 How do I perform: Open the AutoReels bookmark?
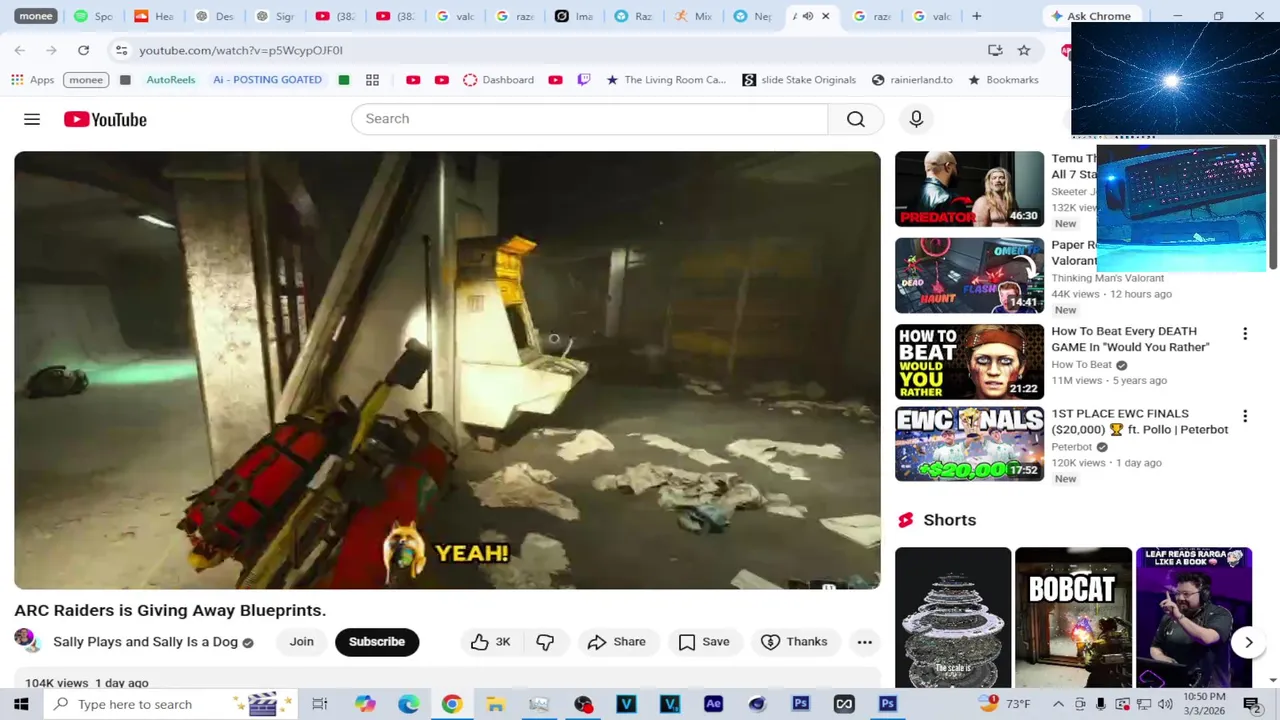[171, 80]
